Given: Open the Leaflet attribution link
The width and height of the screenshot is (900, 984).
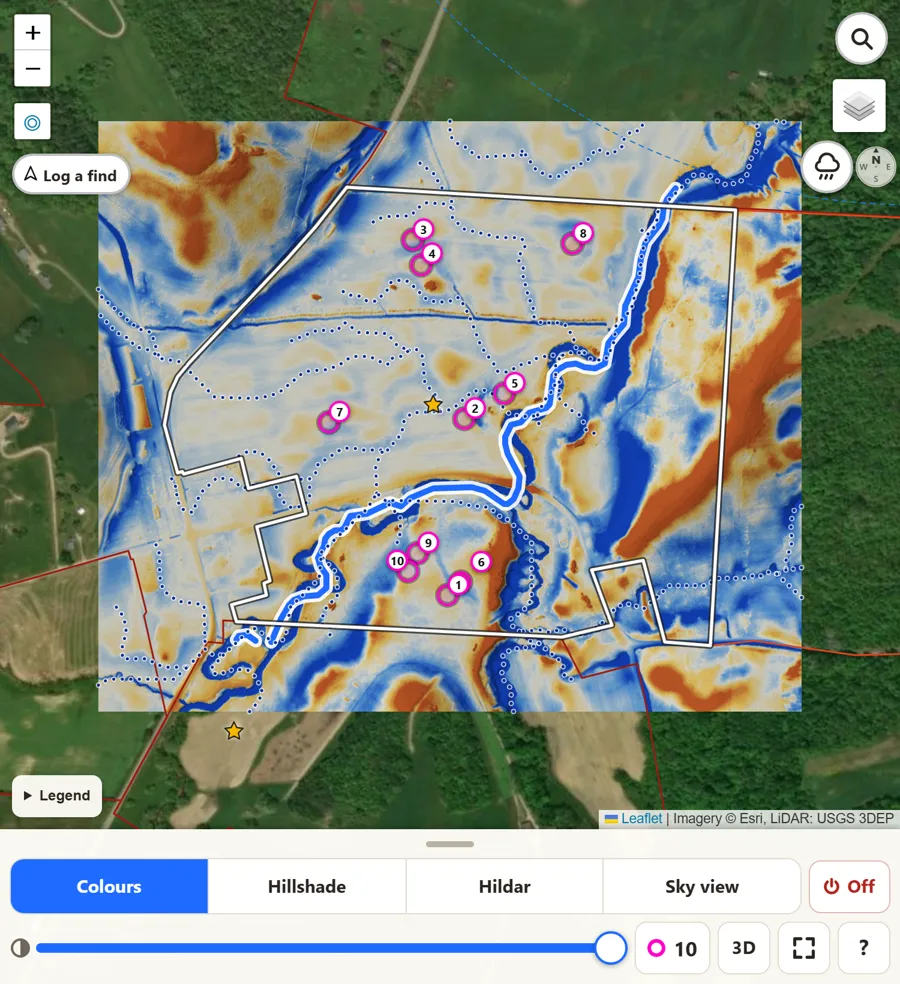Looking at the screenshot, I should 641,818.
